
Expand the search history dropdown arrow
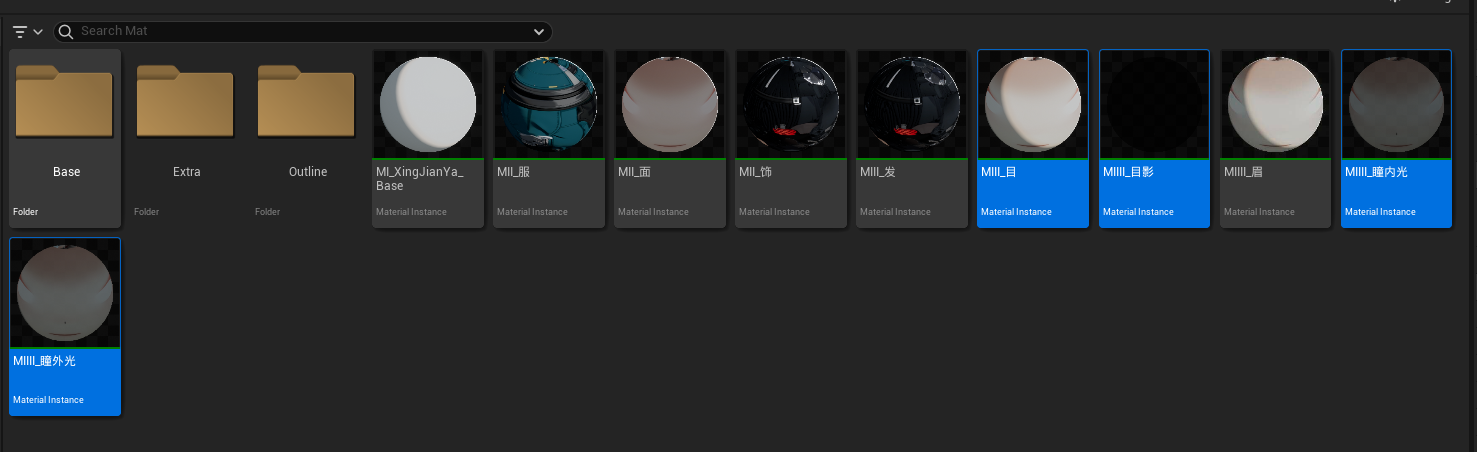[540, 32]
